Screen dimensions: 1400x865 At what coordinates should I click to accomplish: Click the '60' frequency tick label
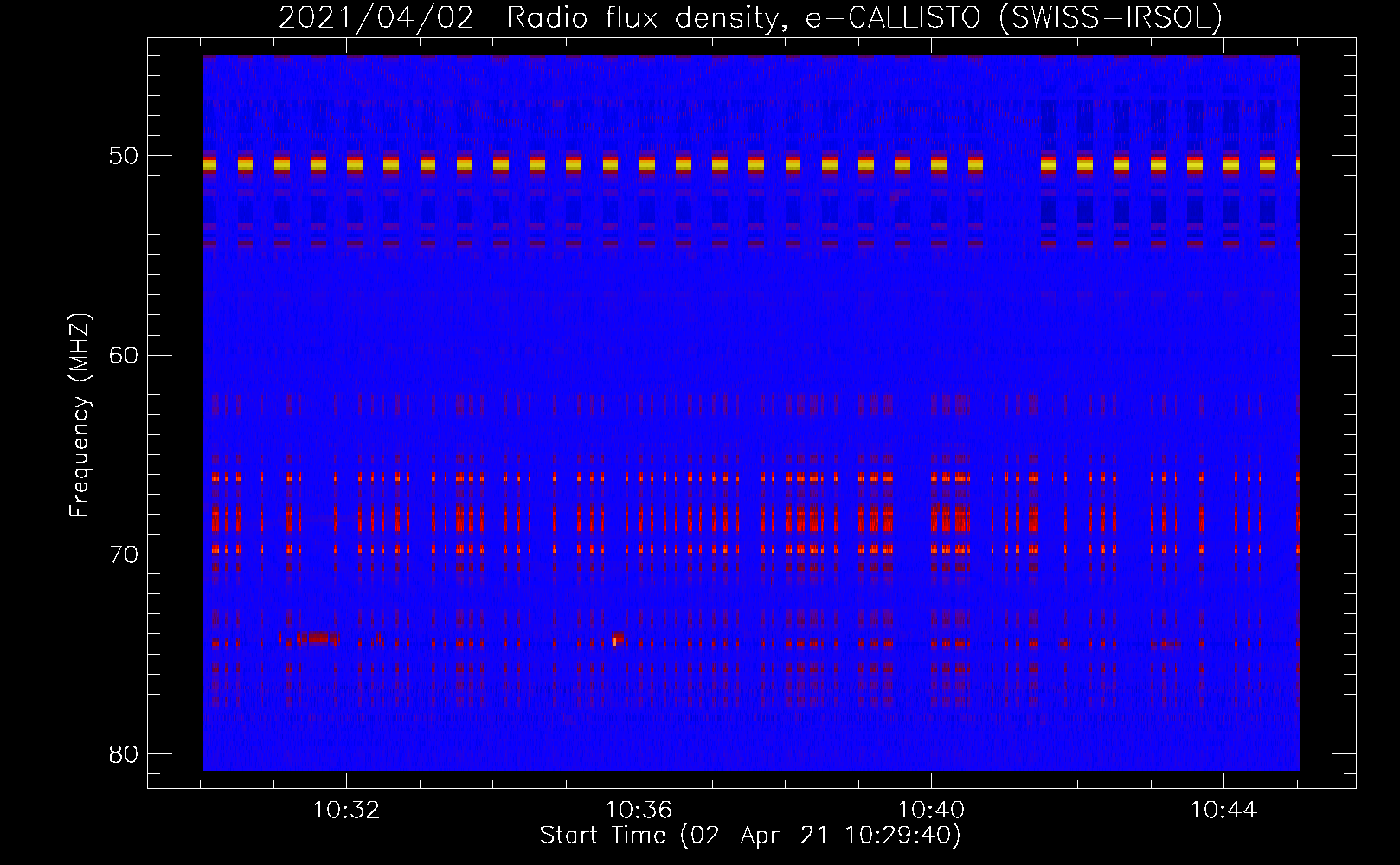click(x=124, y=355)
